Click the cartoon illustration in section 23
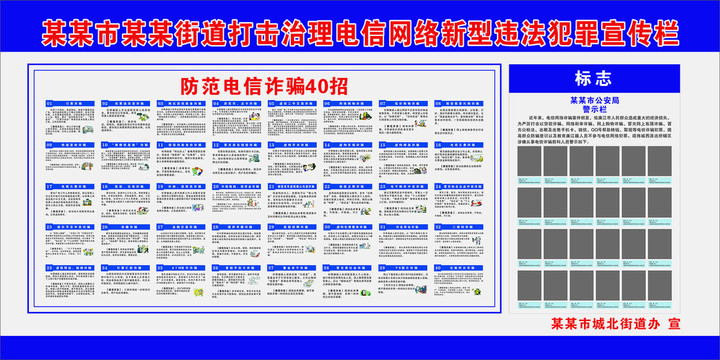This screenshot has width=720, height=360. pyautogui.click(x=420, y=209)
